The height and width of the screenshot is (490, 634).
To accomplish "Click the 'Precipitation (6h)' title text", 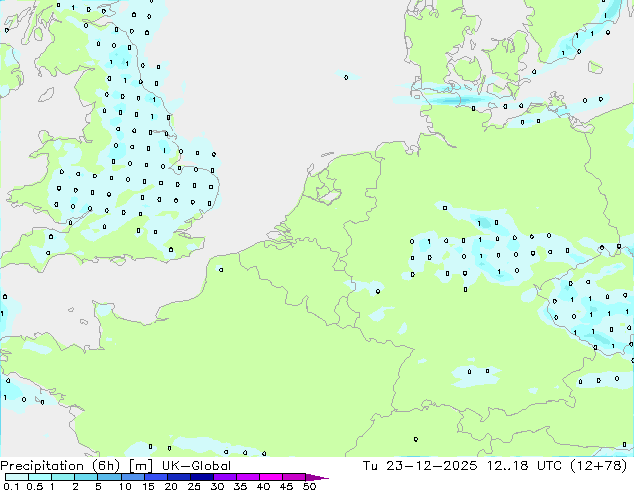I will 60,466.
